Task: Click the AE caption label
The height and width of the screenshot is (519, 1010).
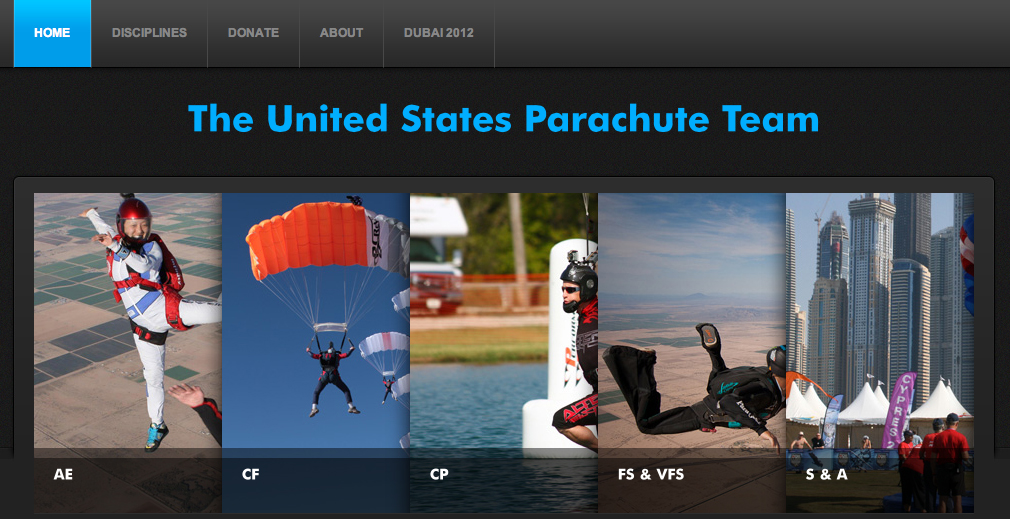Action: coord(63,475)
